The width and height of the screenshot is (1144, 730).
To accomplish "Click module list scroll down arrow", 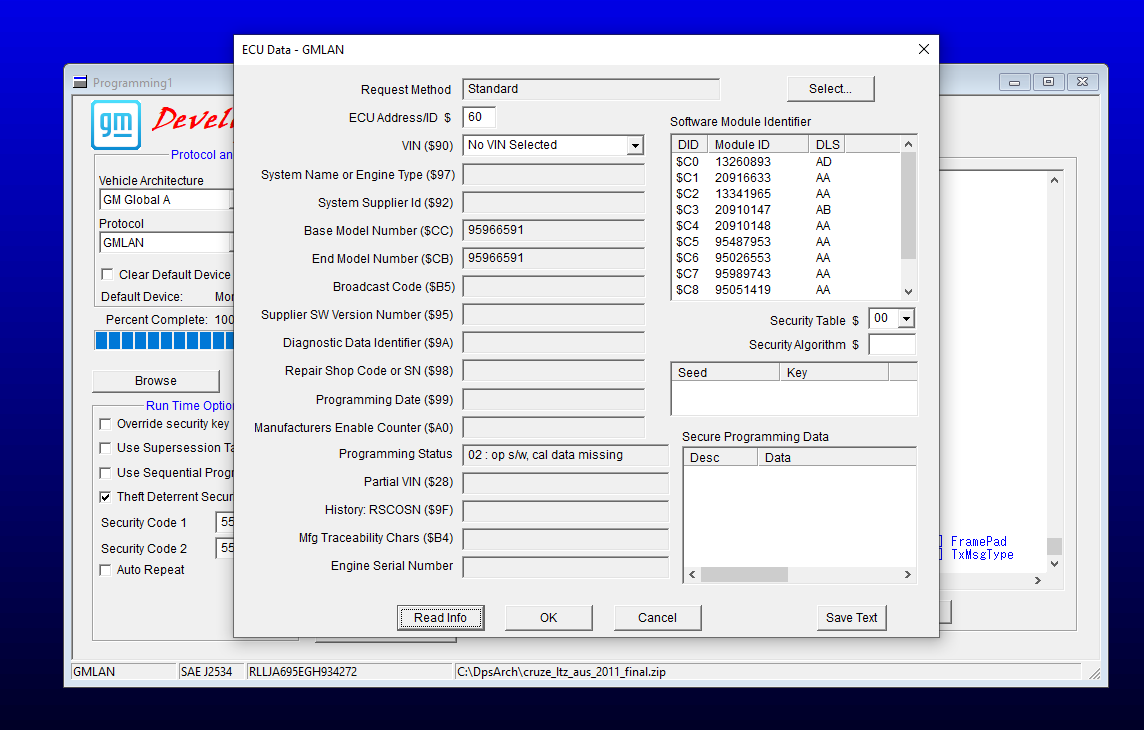I will click(x=908, y=291).
